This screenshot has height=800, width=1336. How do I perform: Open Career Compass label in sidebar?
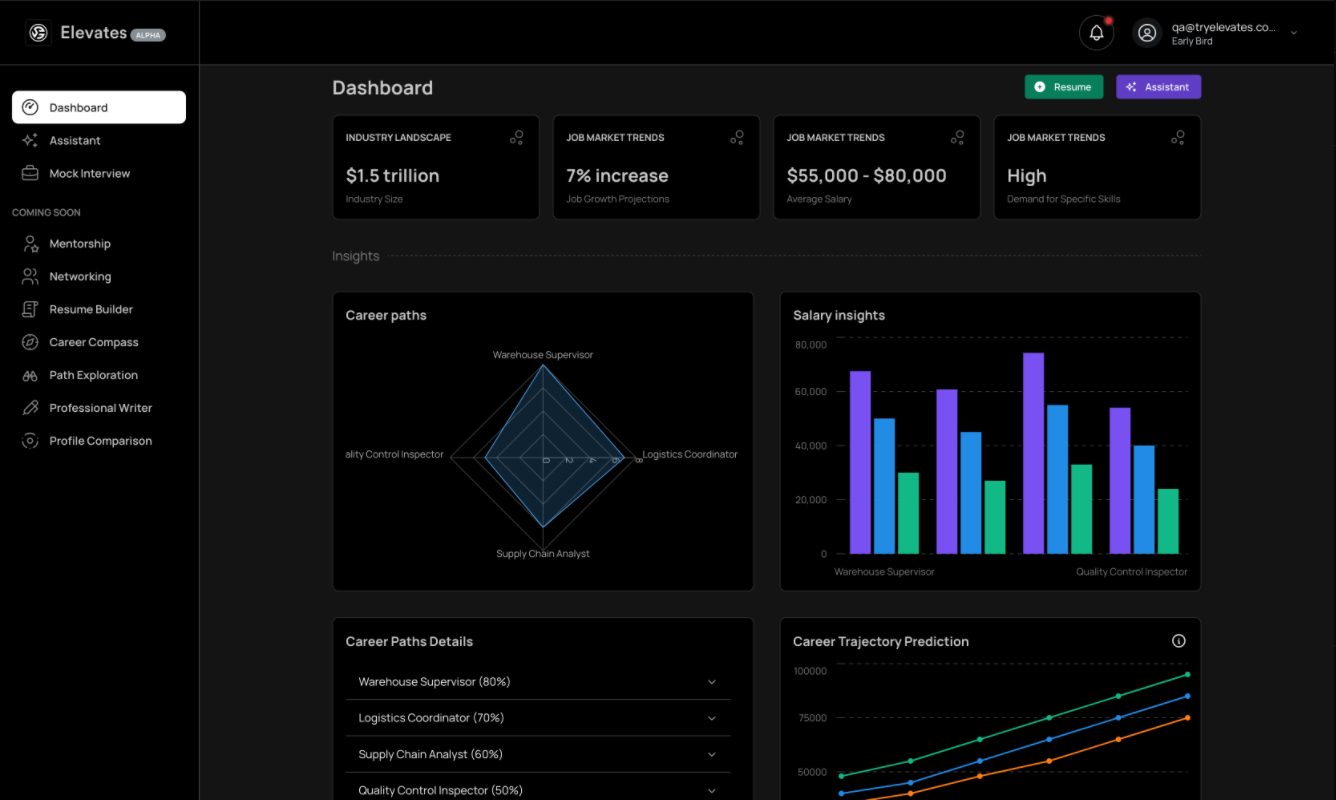point(94,342)
